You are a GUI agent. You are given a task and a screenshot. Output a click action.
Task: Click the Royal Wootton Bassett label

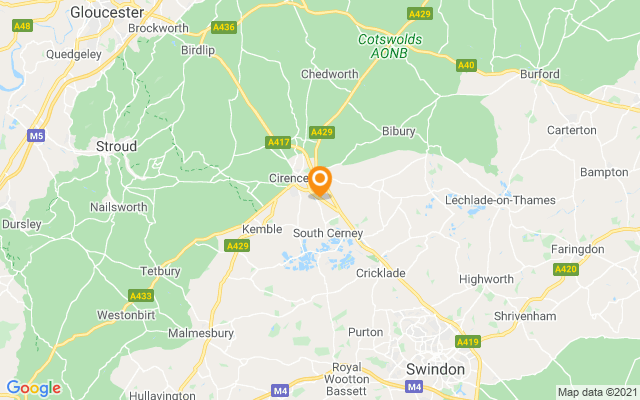347,379
